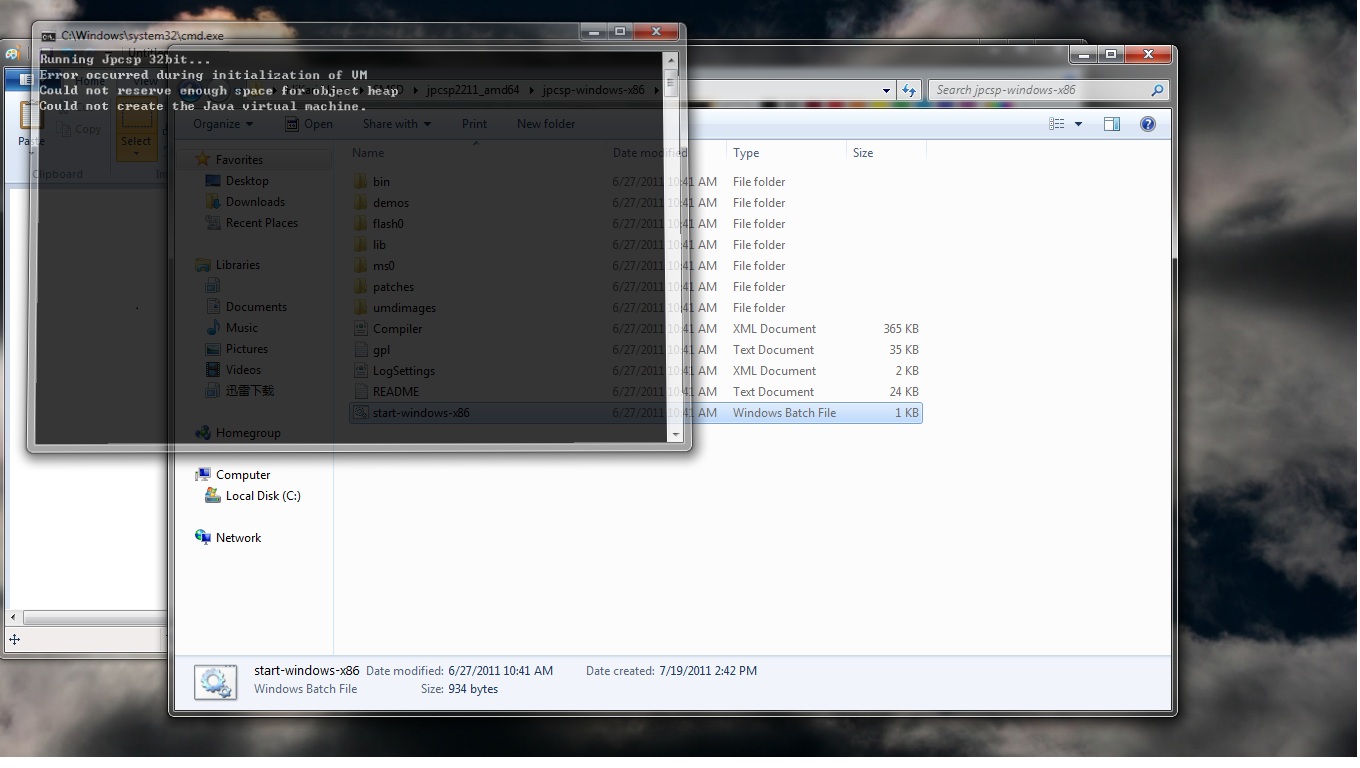Image resolution: width=1360 pixels, height=768 pixels.
Task: Click the magnifier icon in the search box
Action: pos(1157,90)
